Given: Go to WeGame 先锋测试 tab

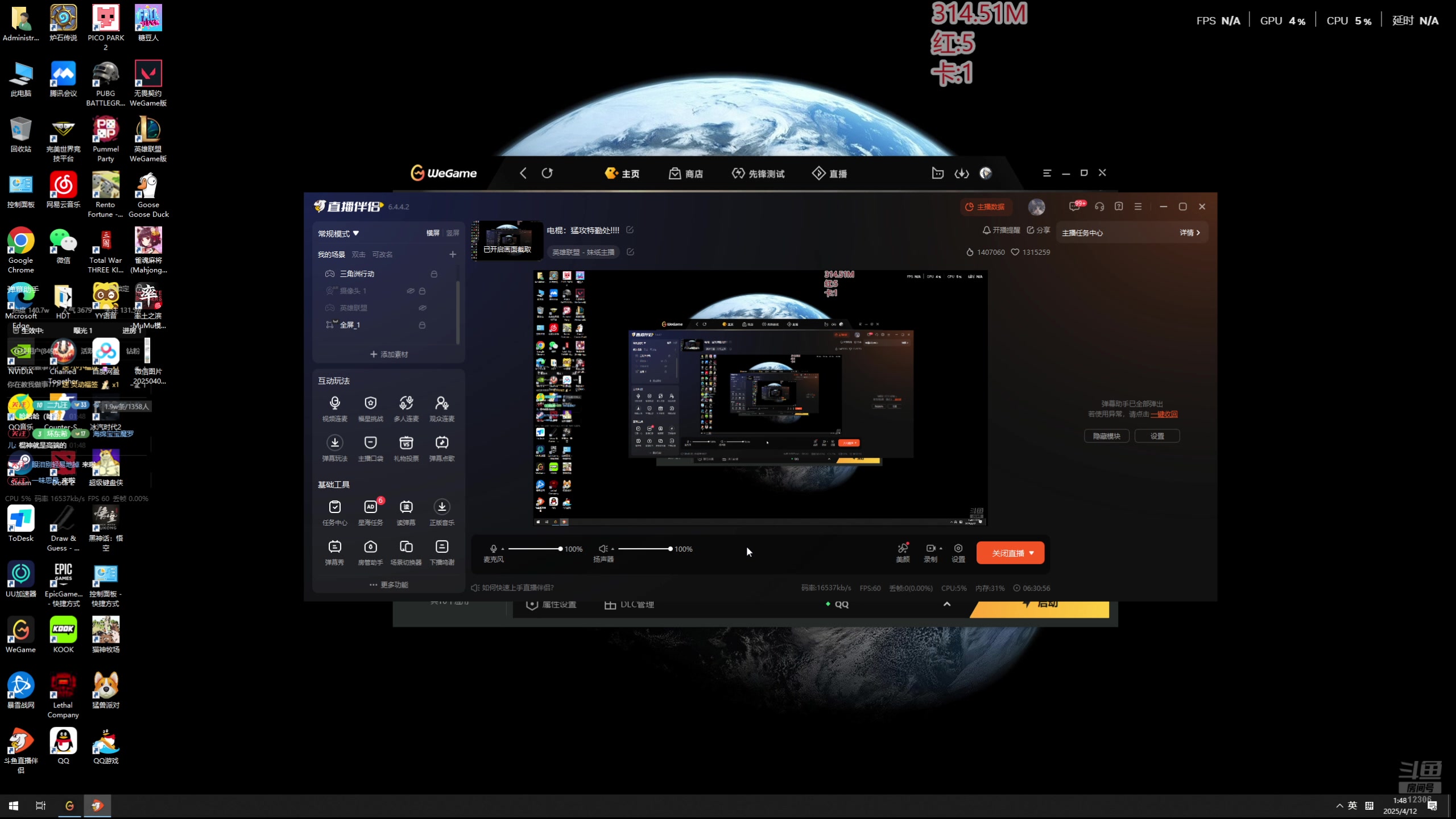Looking at the screenshot, I should pos(758,173).
